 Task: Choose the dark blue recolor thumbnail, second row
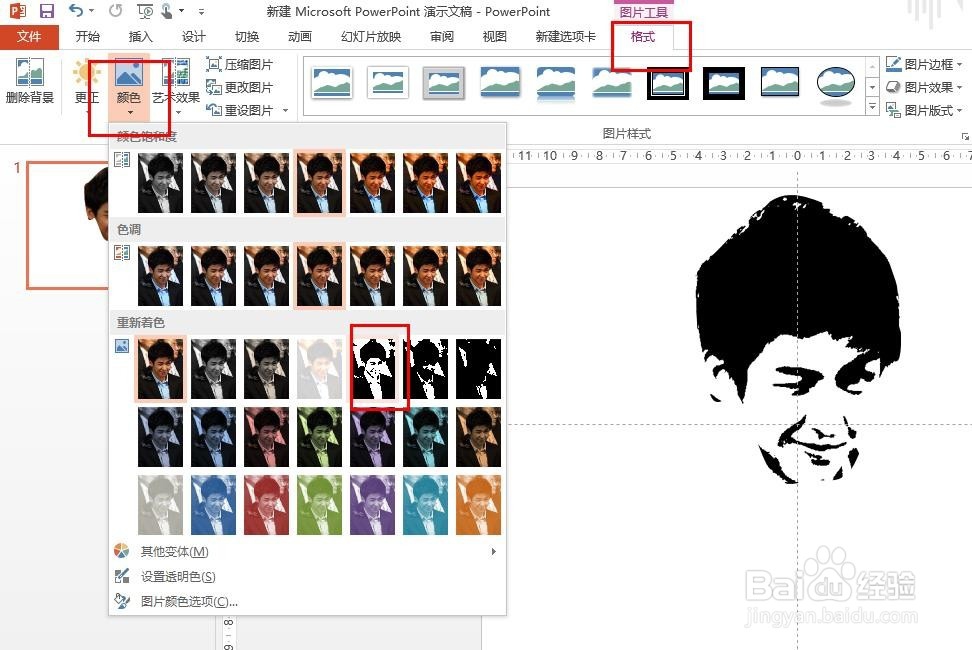213,437
